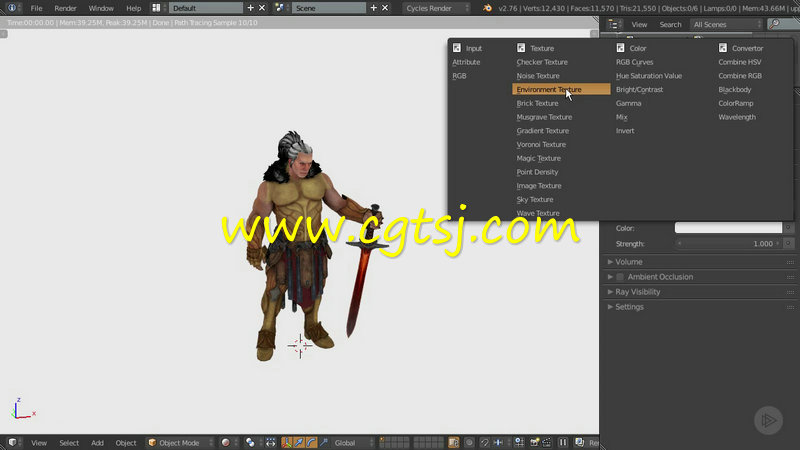
Task: Open 3D view editor type selector
Action: (12, 442)
